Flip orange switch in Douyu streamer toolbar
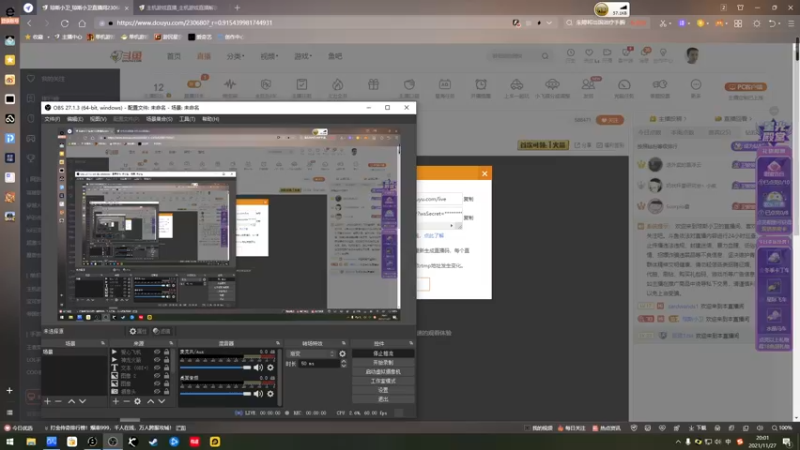800x450 pixels. pyautogui.click(x=194, y=84)
